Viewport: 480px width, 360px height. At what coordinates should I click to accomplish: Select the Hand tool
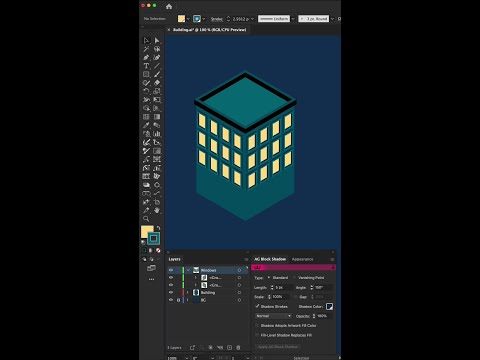[x=157, y=210]
